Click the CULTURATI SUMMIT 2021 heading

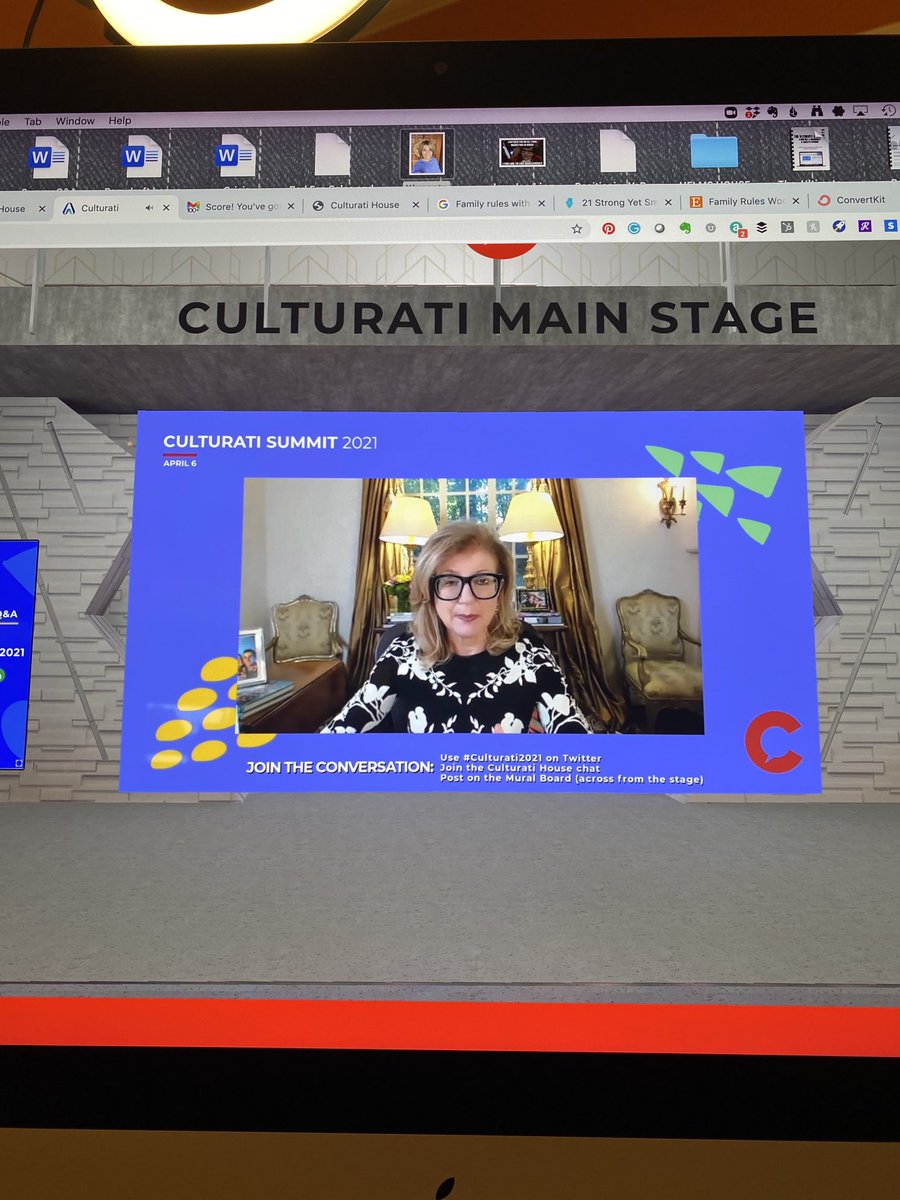[x=270, y=442]
